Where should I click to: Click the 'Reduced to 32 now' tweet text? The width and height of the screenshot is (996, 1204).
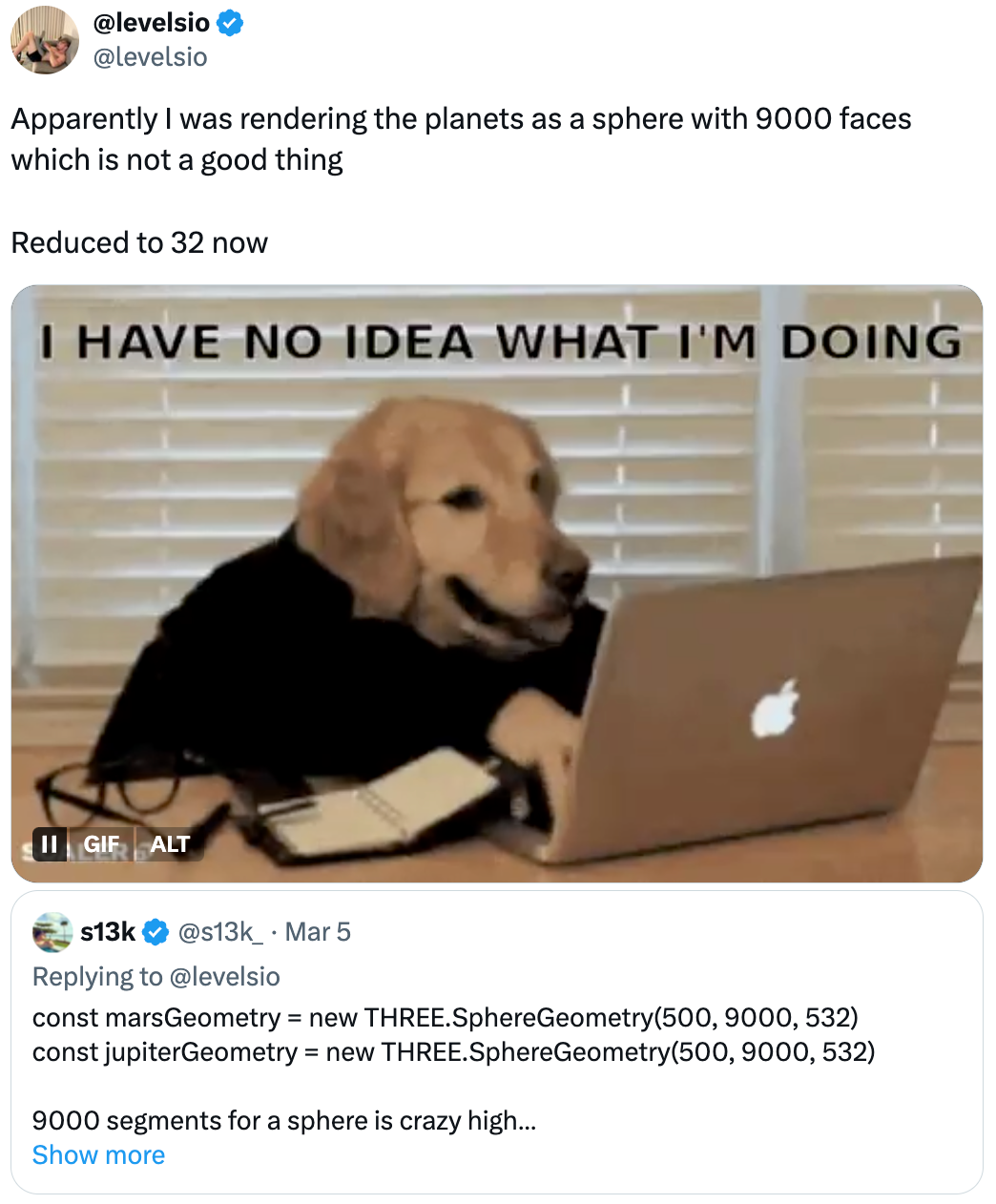139,243
